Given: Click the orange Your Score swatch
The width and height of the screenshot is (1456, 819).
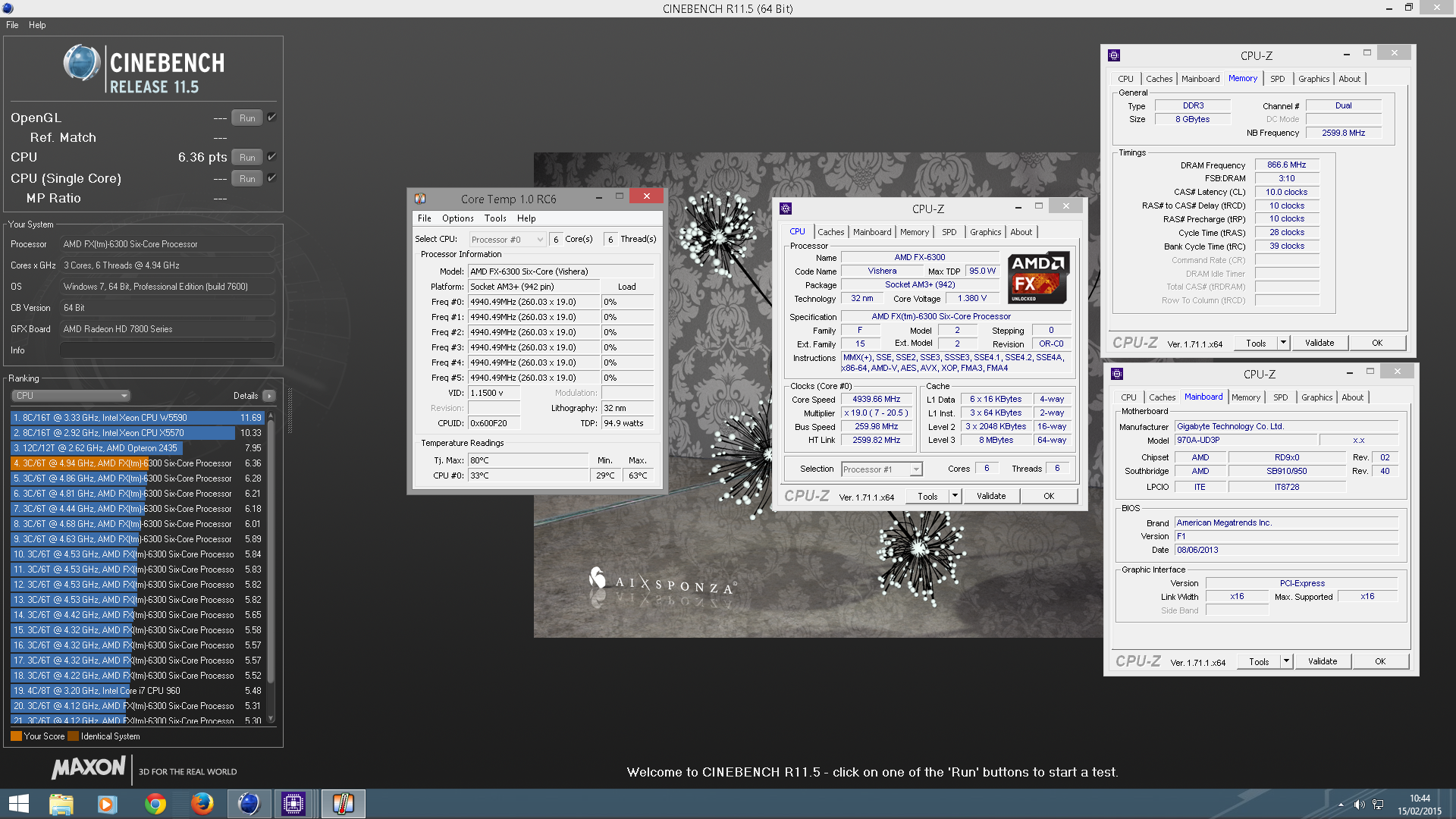Looking at the screenshot, I should tap(16, 736).
